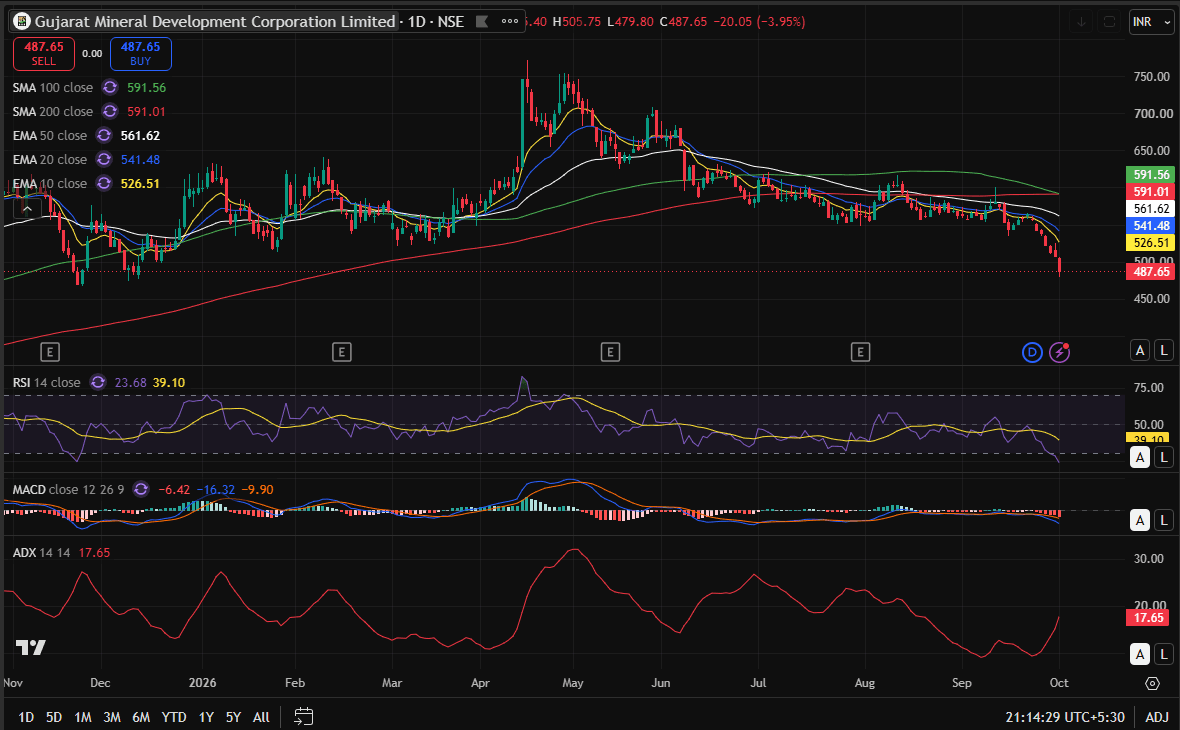1180x730 pixels.
Task: Toggle log scale L on the RSI pane
Action: [x=1164, y=457]
